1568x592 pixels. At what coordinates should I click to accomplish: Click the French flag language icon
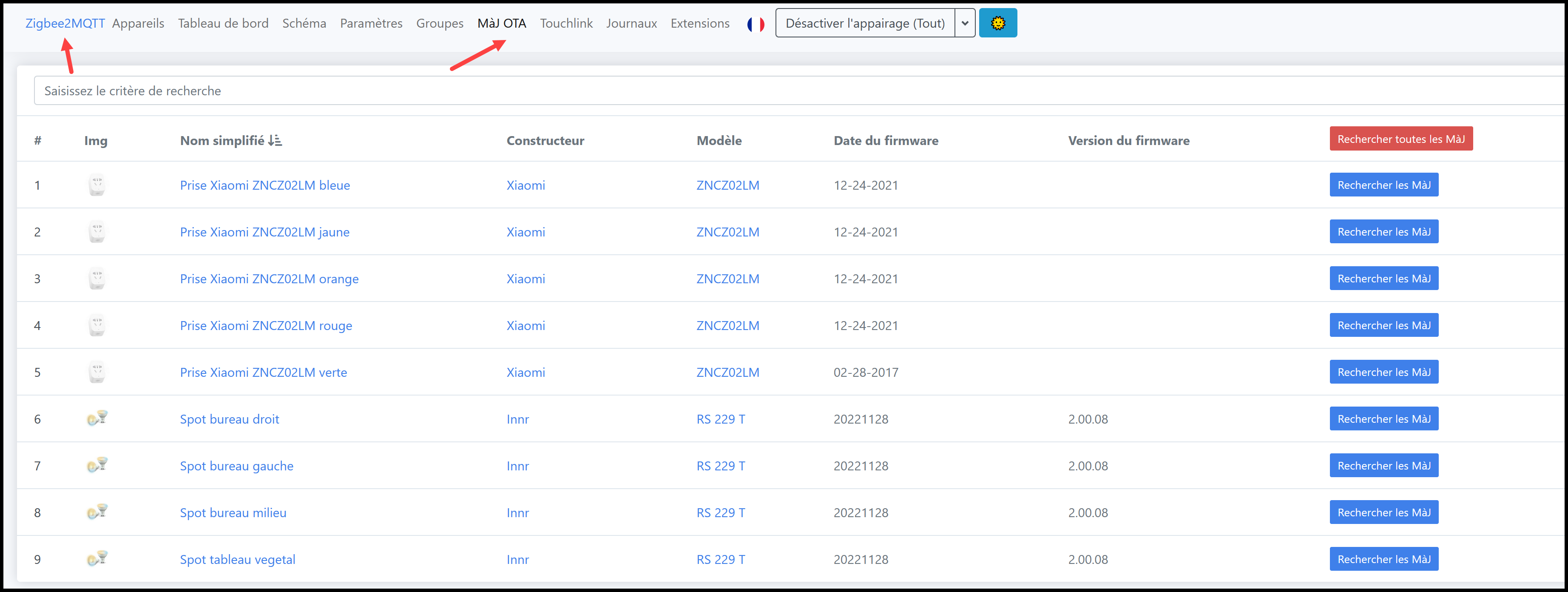coord(756,24)
